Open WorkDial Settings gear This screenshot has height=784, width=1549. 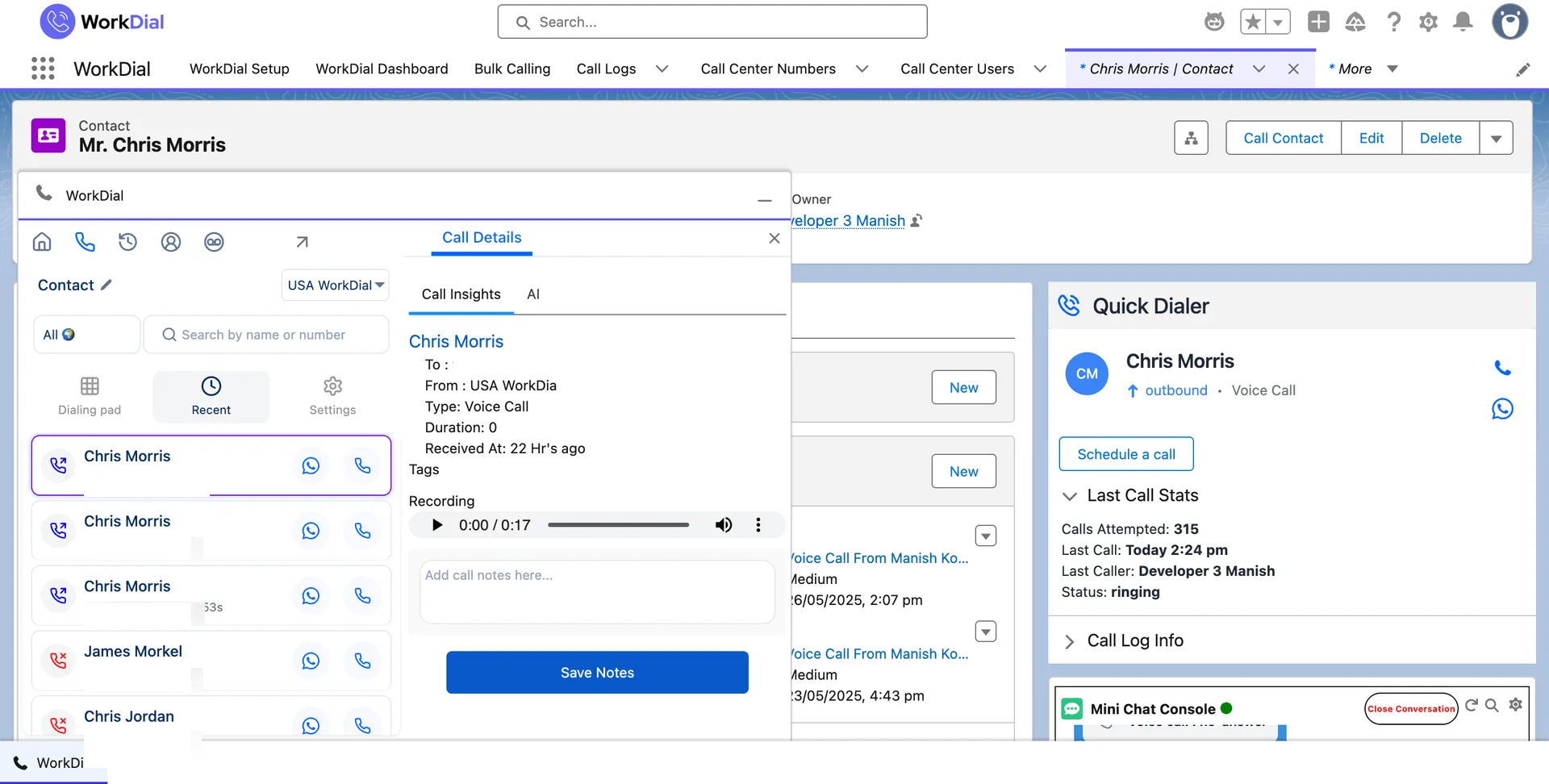click(332, 396)
